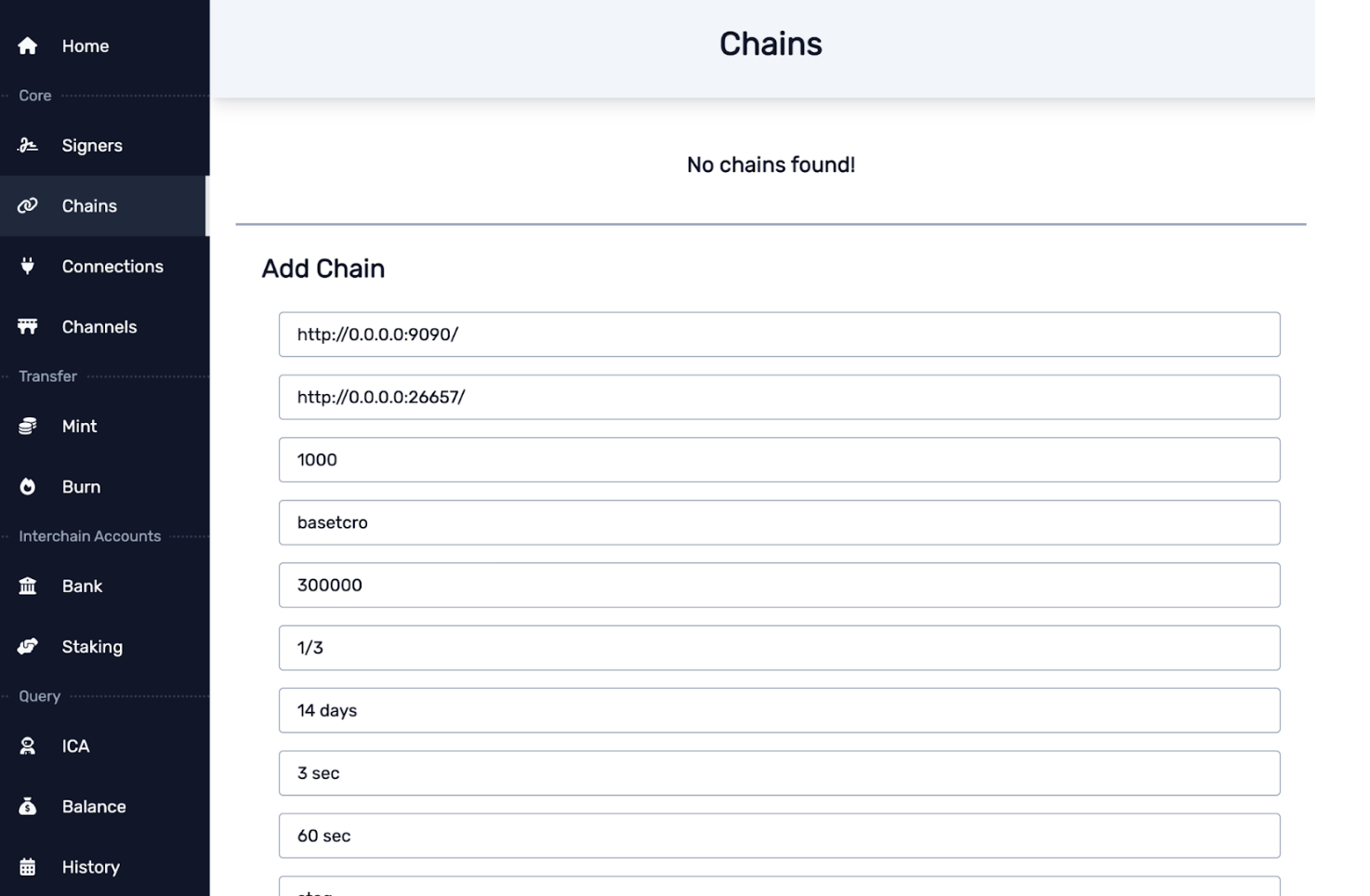Click the History calendar icon

[28, 866]
